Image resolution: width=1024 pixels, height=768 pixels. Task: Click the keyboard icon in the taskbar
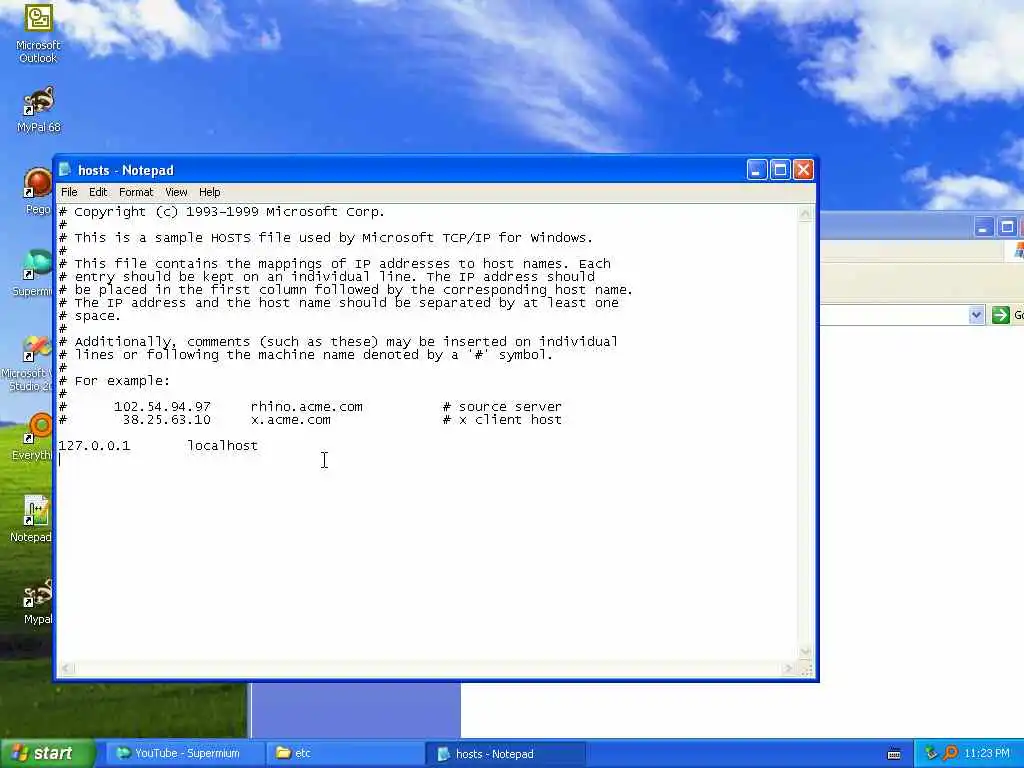[x=894, y=754]
